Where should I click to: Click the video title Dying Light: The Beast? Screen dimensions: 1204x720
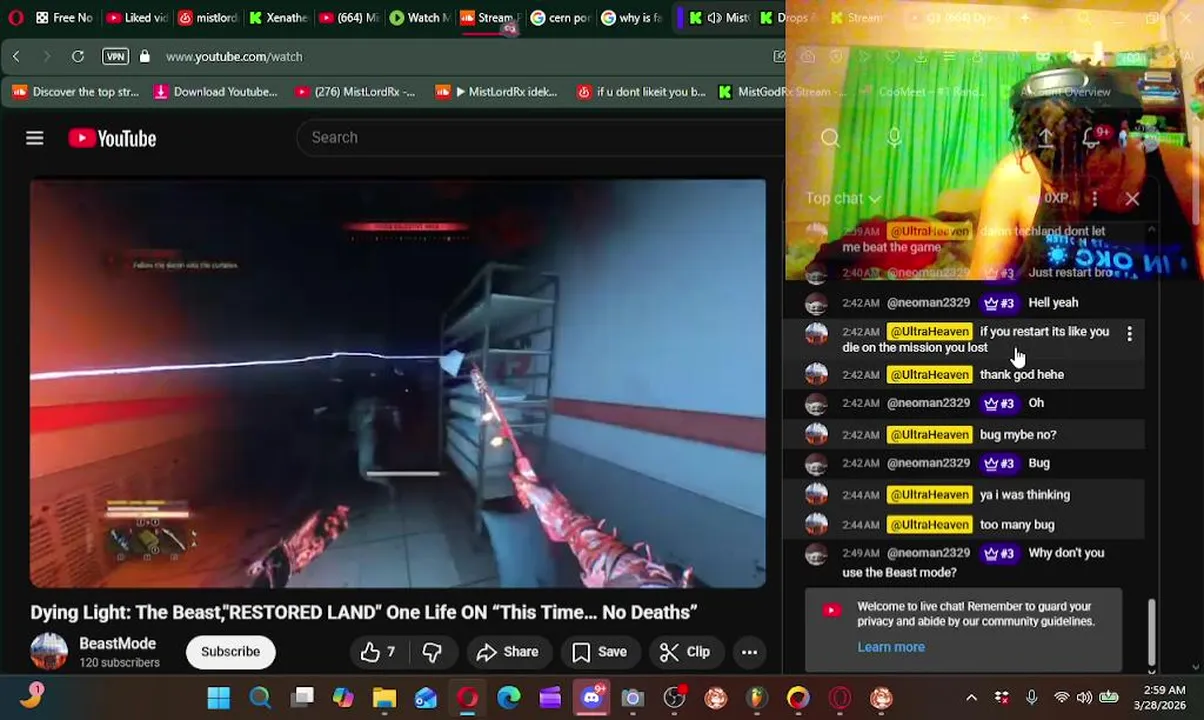364,612
